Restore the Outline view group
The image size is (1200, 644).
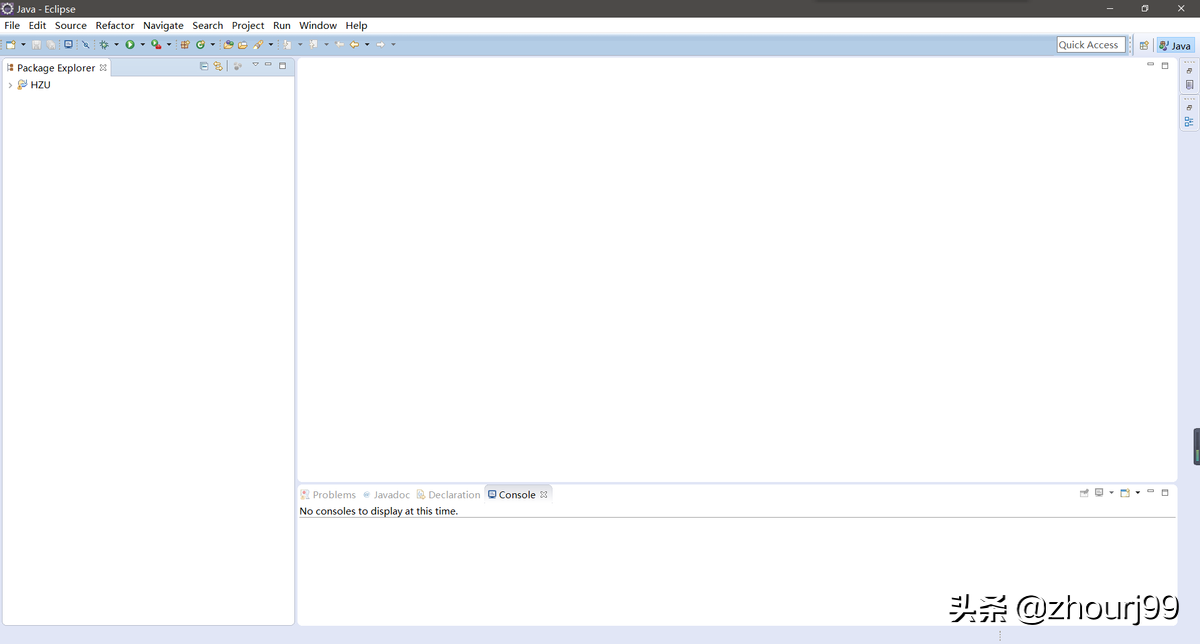1189,108
